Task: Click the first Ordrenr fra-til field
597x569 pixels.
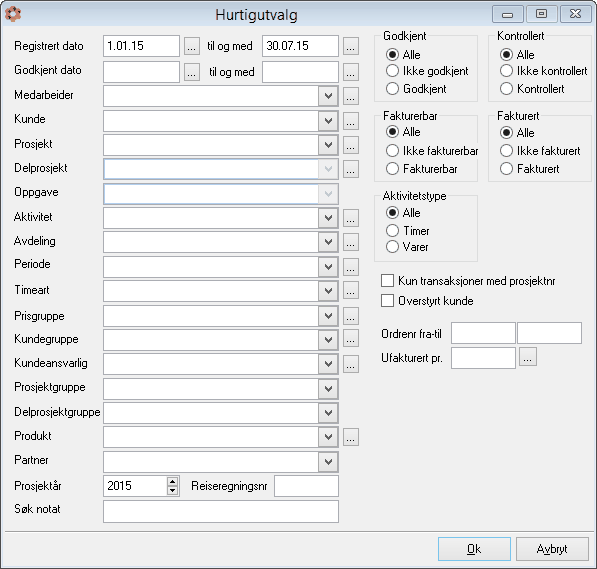Action: [483, 333]
